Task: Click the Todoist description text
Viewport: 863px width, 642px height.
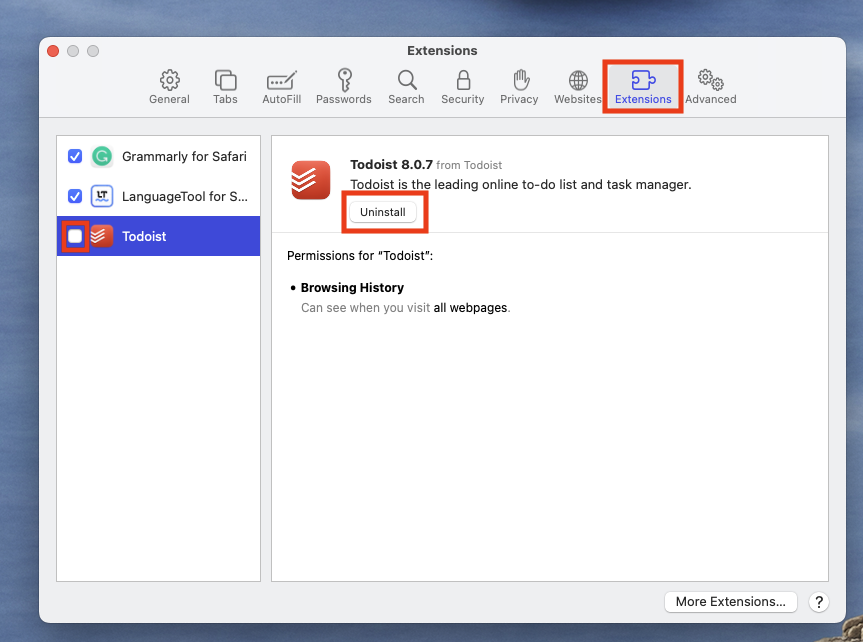Action: pos(521,184)
